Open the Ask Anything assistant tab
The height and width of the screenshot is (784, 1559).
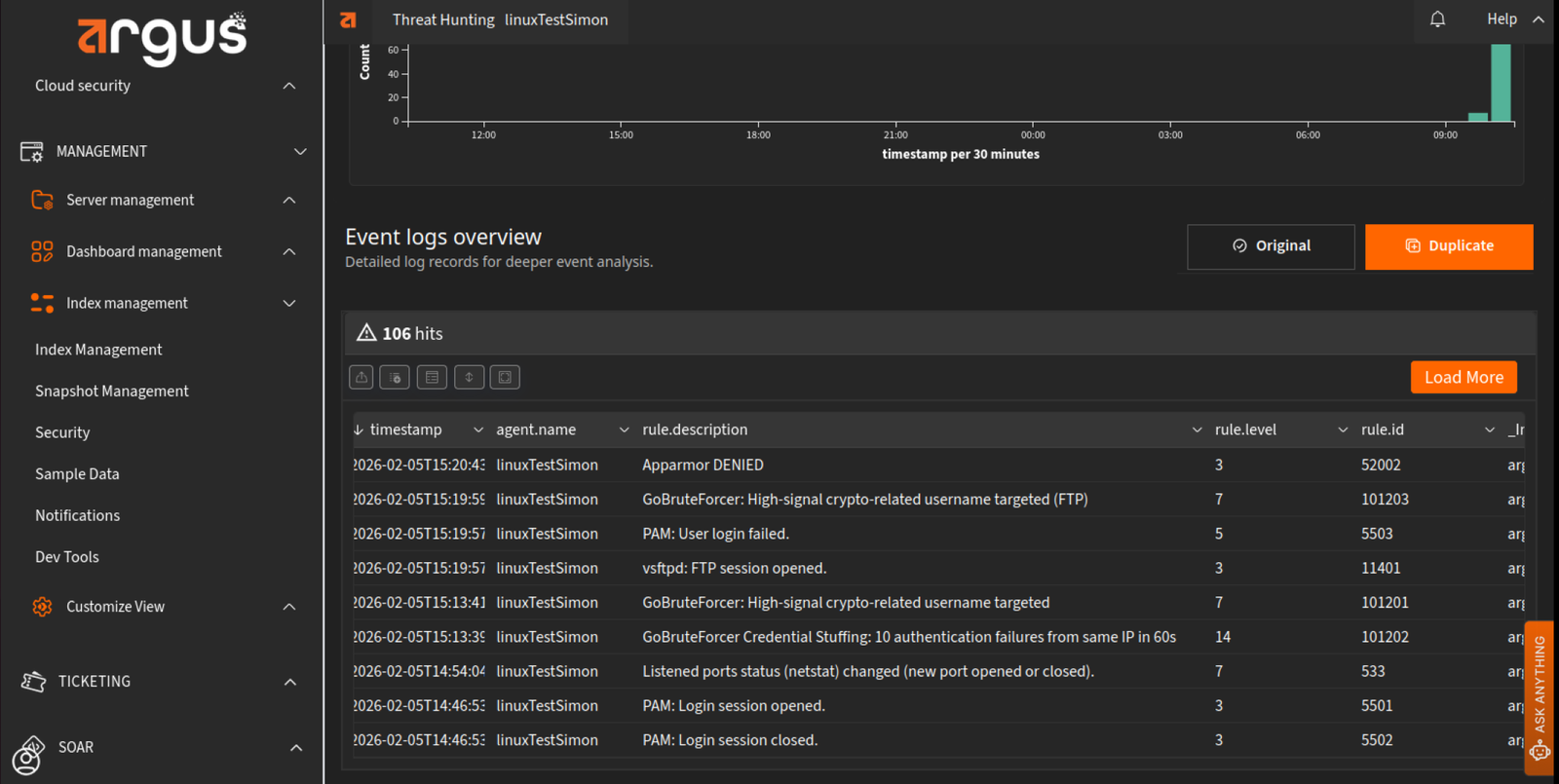(x=1540, y=696)
